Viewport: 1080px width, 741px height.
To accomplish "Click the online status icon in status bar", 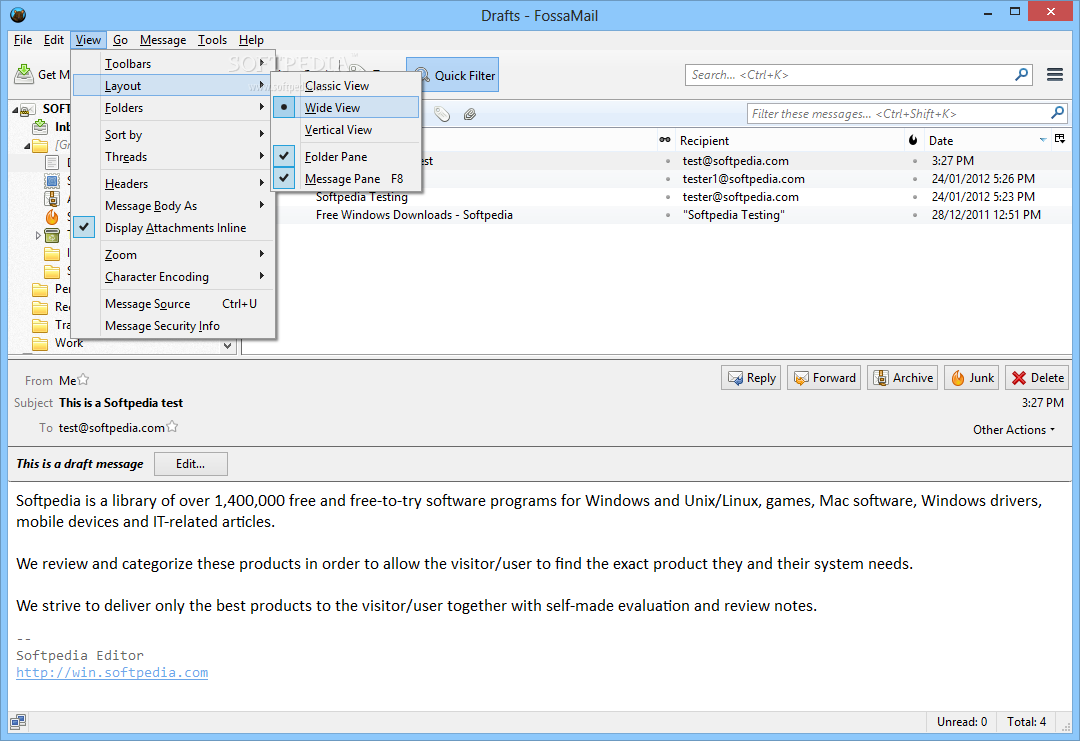I will (x=18, y=721).
